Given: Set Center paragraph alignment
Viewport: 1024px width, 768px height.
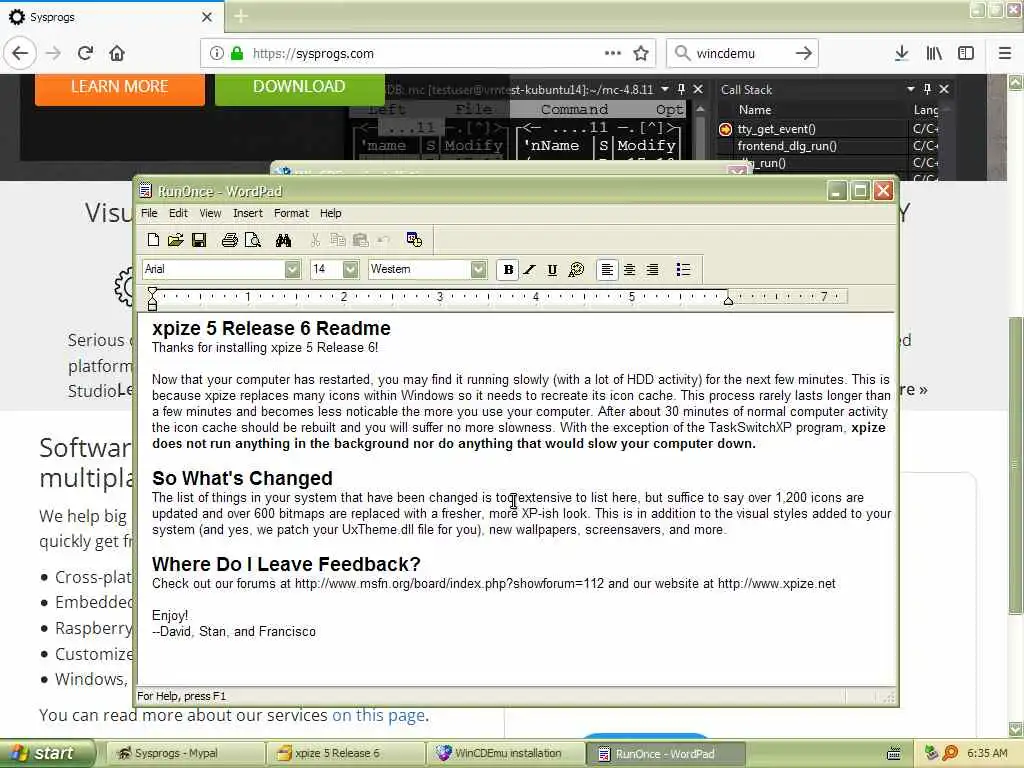Looking at the screenshot, I should pyautogui.click(x=630, y=270).
